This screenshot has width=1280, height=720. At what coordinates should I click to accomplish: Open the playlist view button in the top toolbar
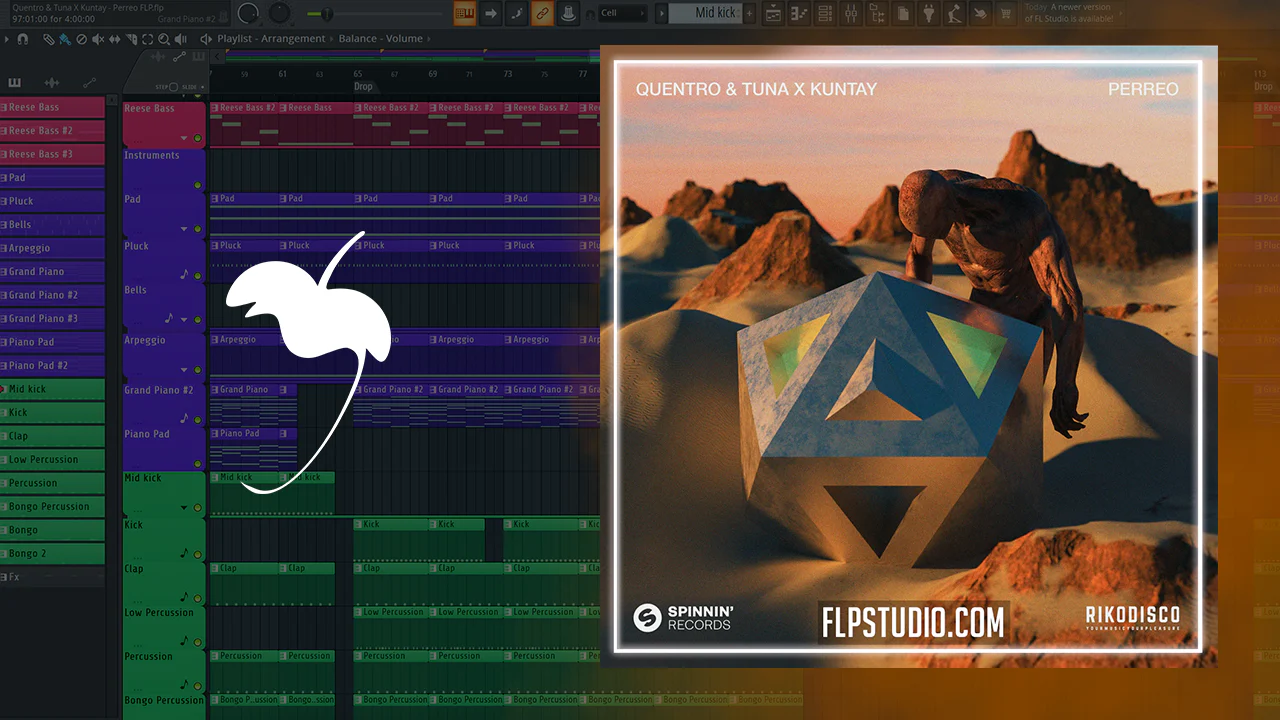coord(774,13)
